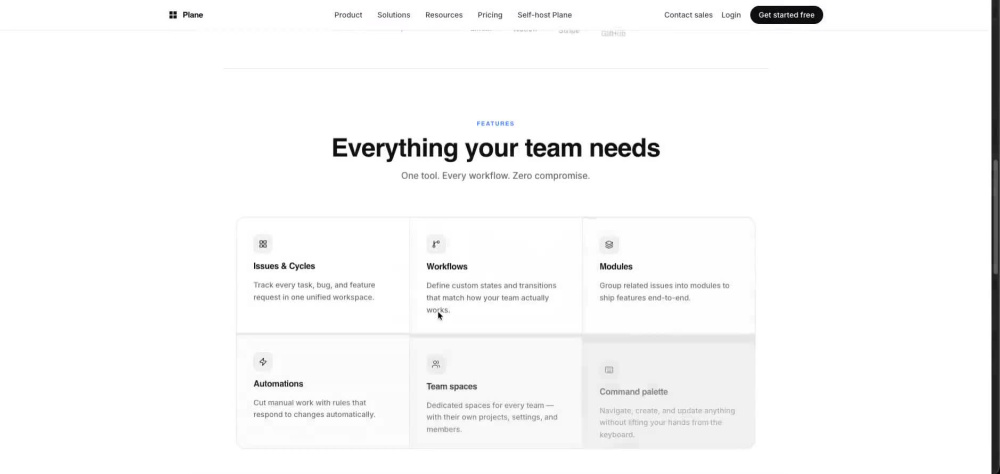Click the Plane logo icon
The height and width of the screenshot is (474, 1000).
[x=173, y=15]
